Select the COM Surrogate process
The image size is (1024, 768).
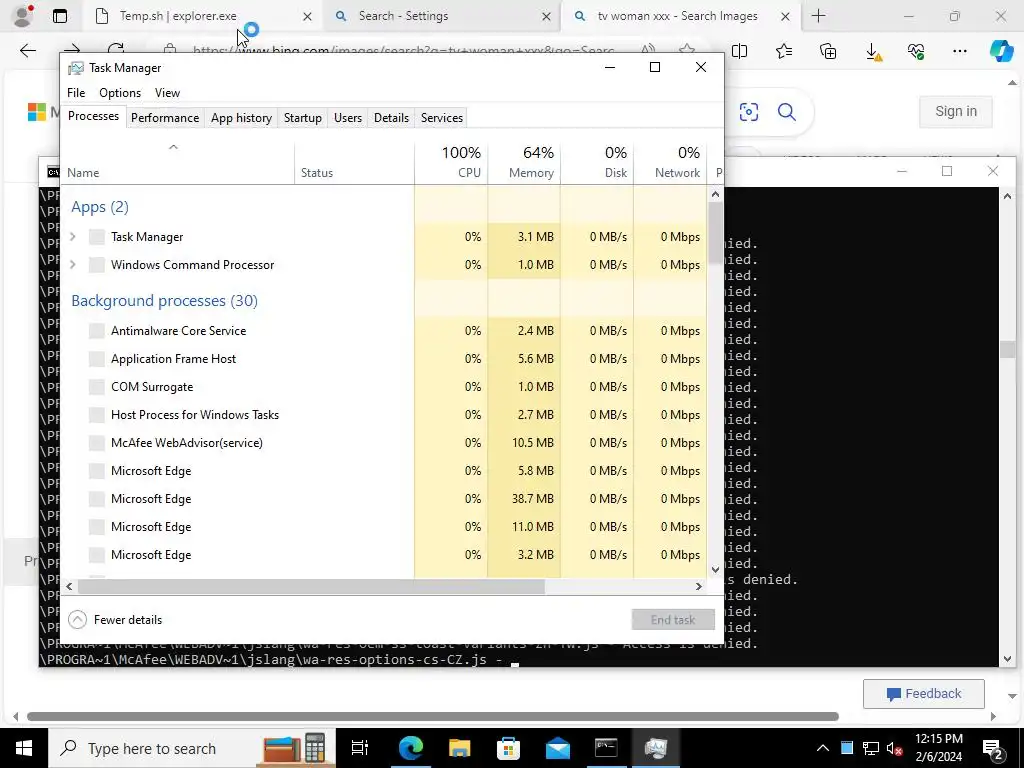pos(383,387)
